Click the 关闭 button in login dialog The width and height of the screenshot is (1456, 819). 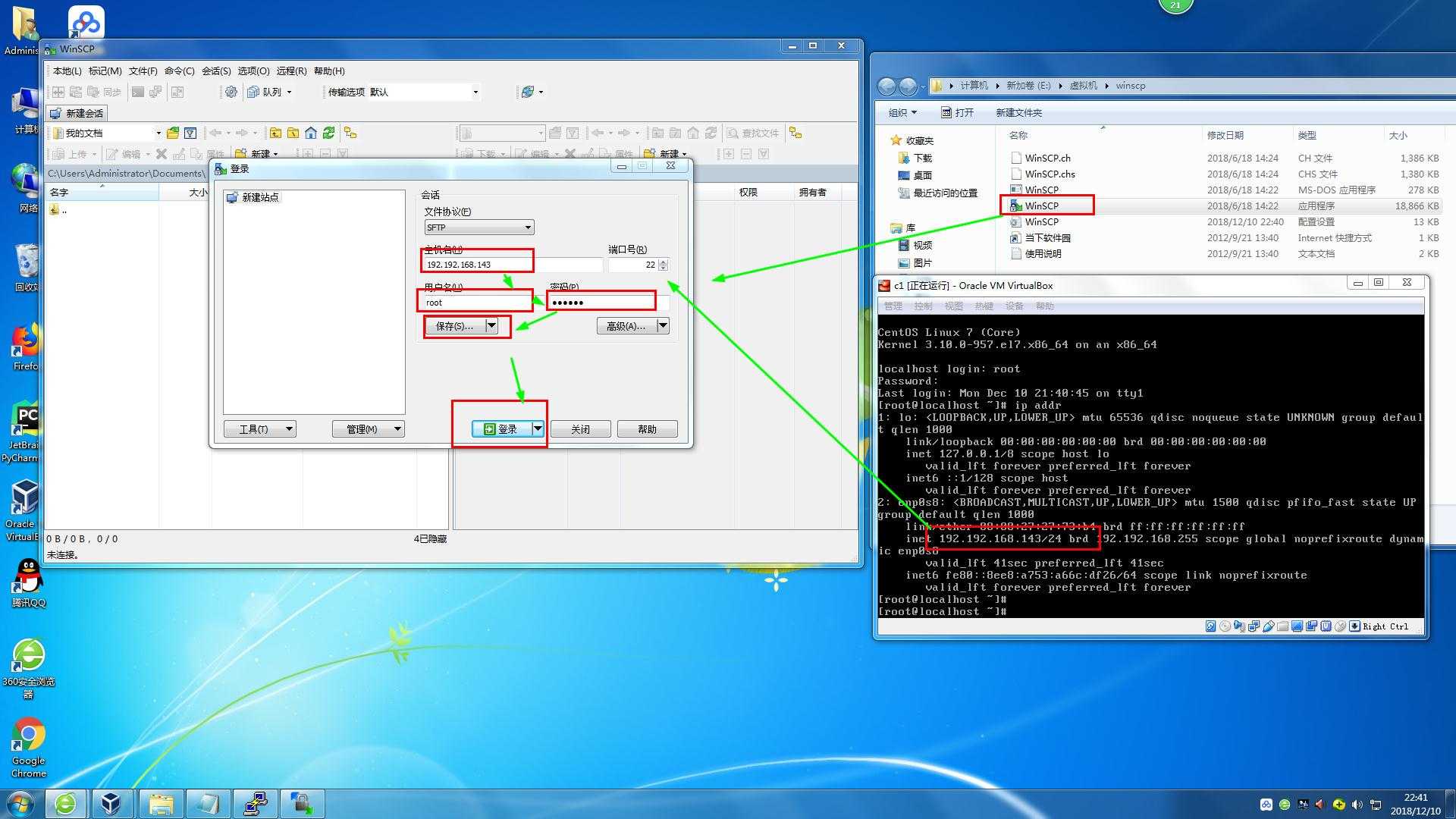(x=580, y=428)
